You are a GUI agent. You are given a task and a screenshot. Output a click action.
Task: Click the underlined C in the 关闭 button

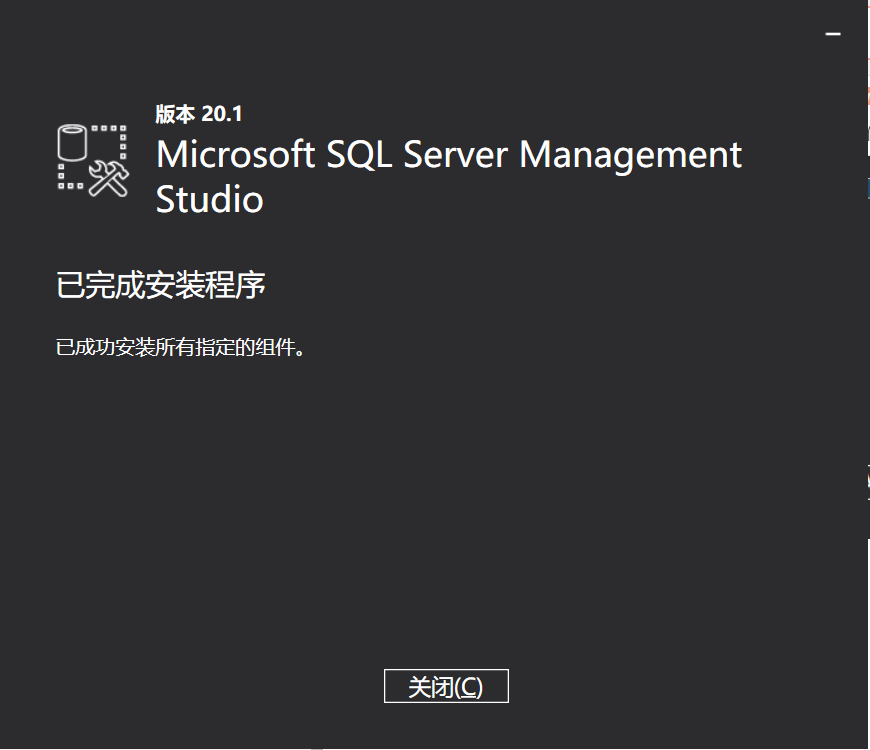point(469,688)
